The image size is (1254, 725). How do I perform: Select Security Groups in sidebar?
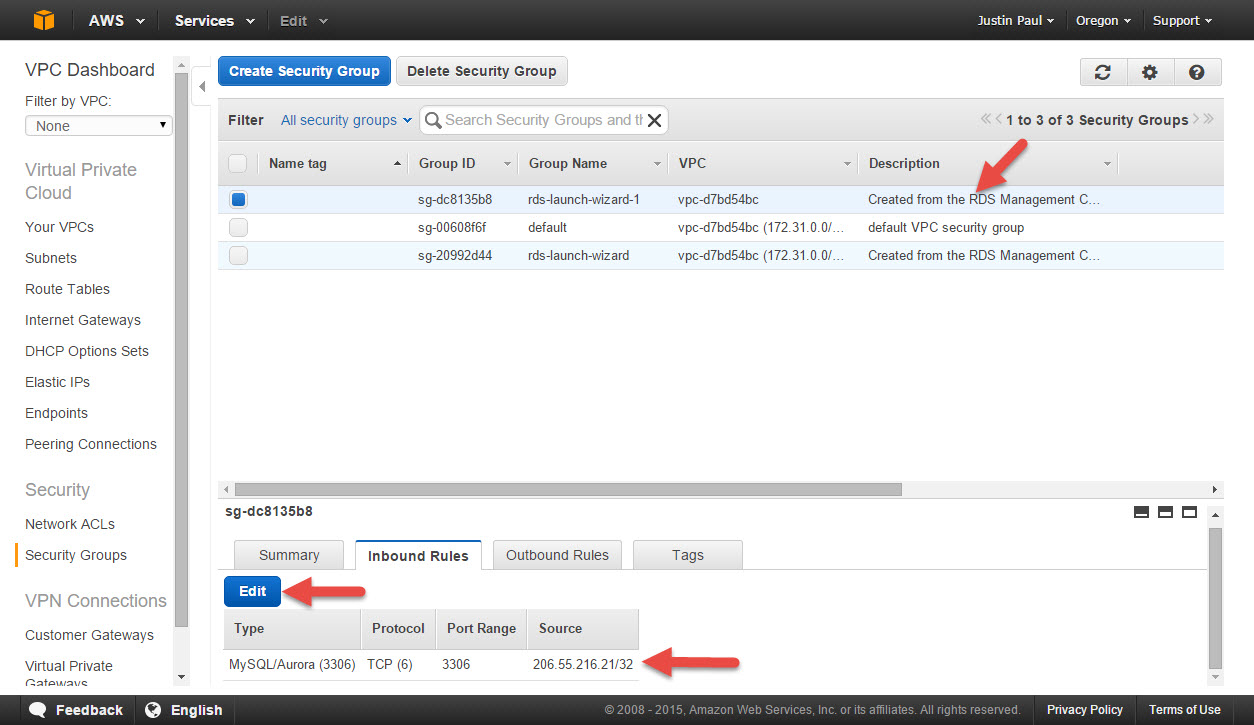[76, 555]
